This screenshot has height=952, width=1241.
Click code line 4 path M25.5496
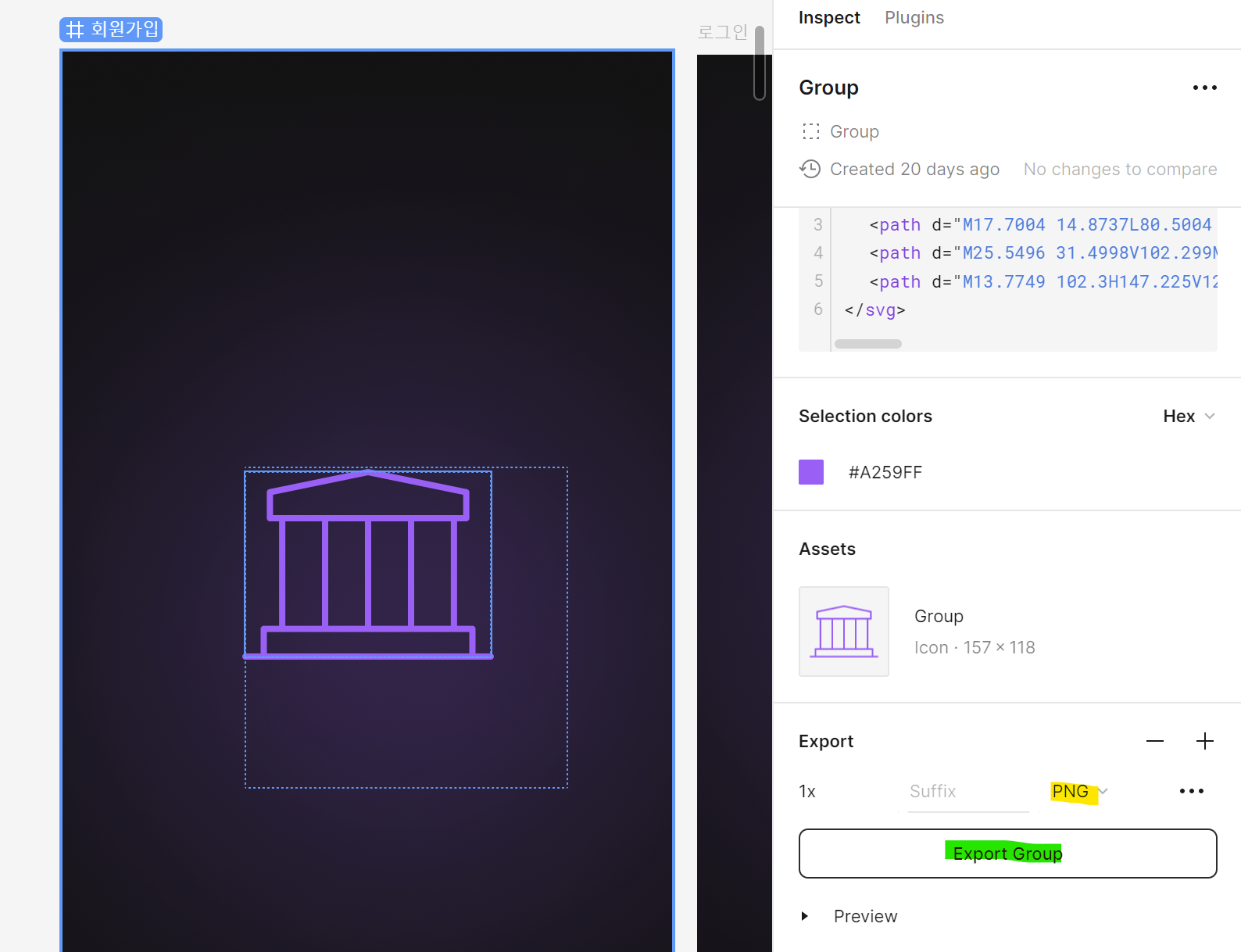click(1043, 253)
